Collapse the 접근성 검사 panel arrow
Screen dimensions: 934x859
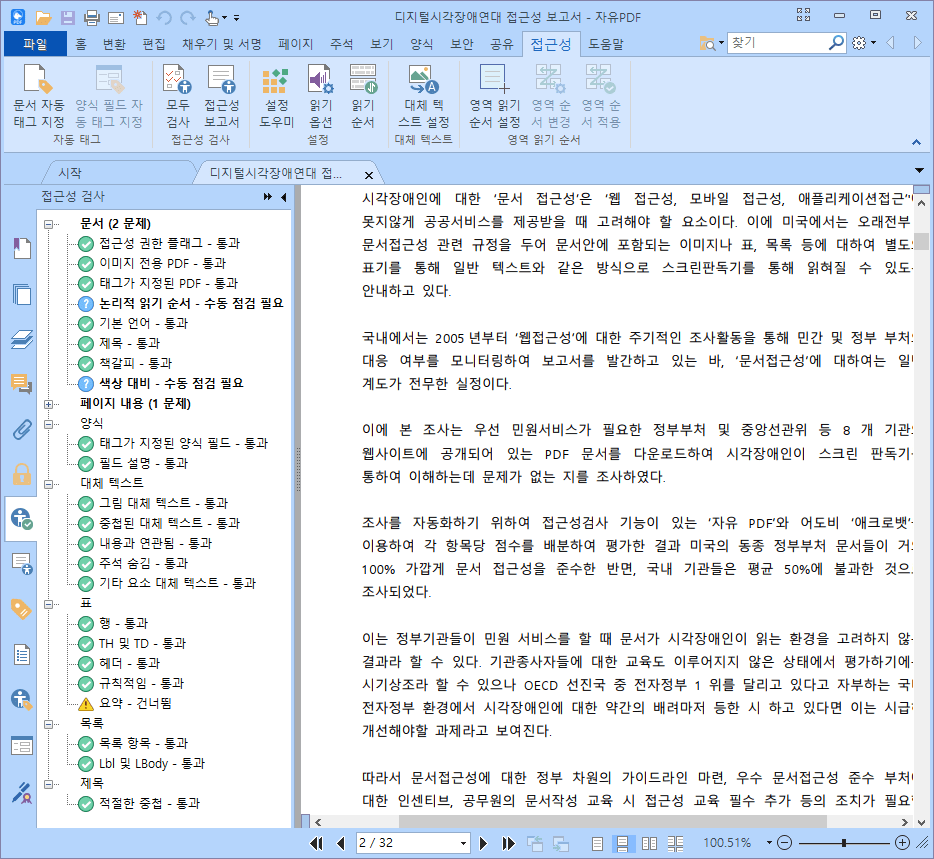point(284,197)
